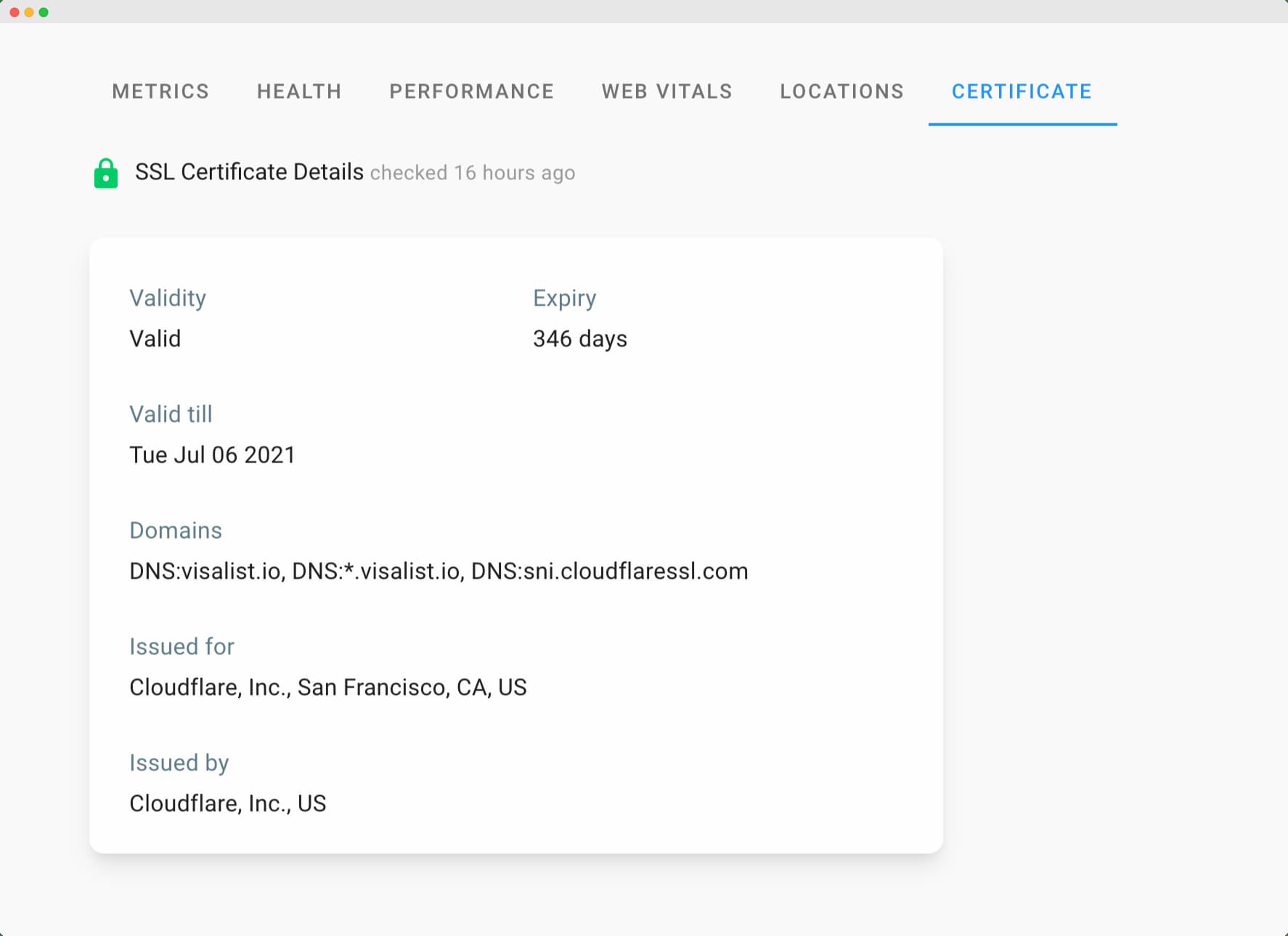Viewport: 1288px width, 936px height.
Task: Open the Locations tab
Action: [842, 91]
